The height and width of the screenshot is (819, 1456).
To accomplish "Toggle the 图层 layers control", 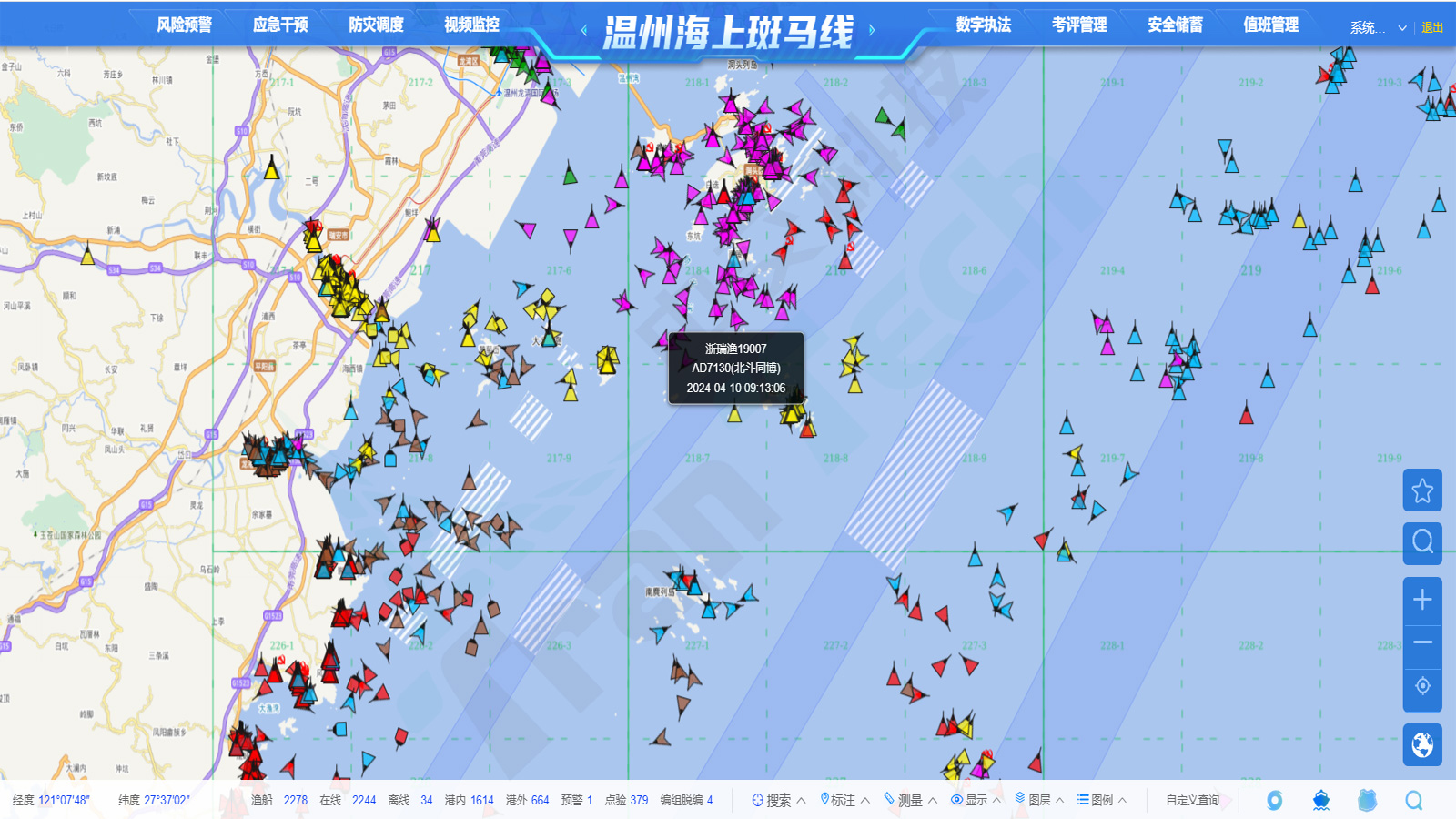I will coord(1026,800).
